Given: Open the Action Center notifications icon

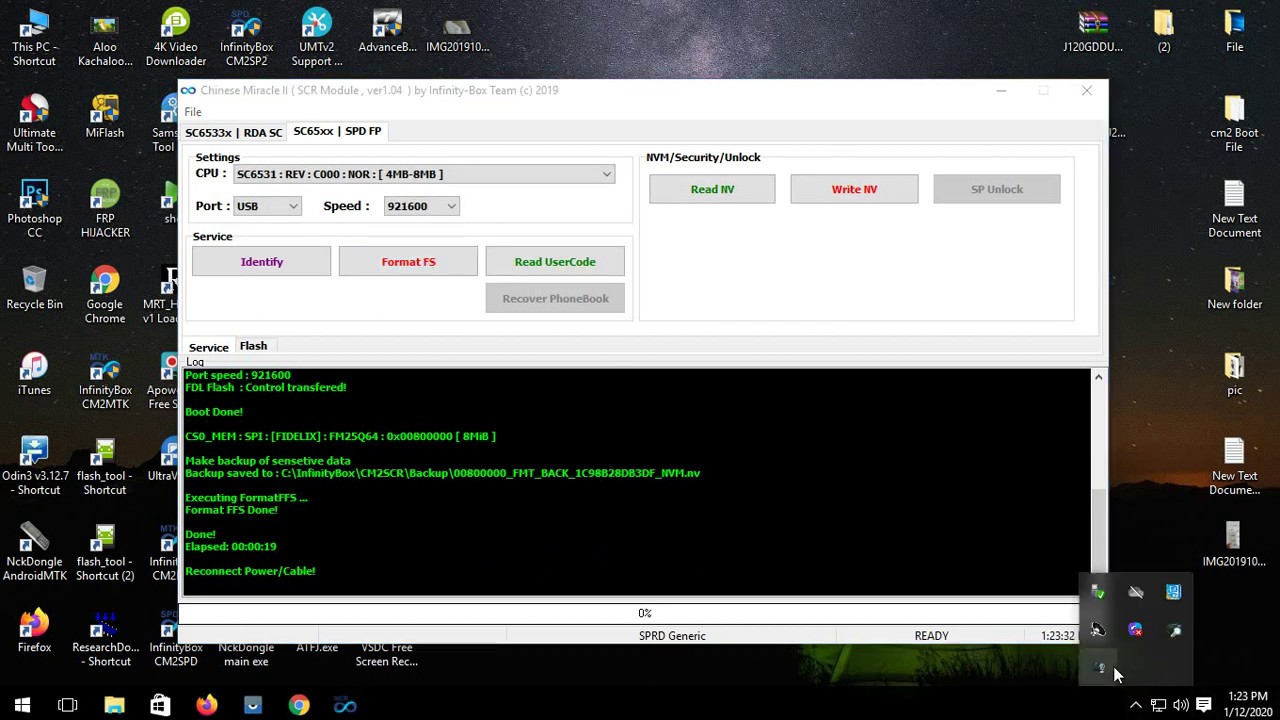Looking at the screenshot, I should point(1204,705).
